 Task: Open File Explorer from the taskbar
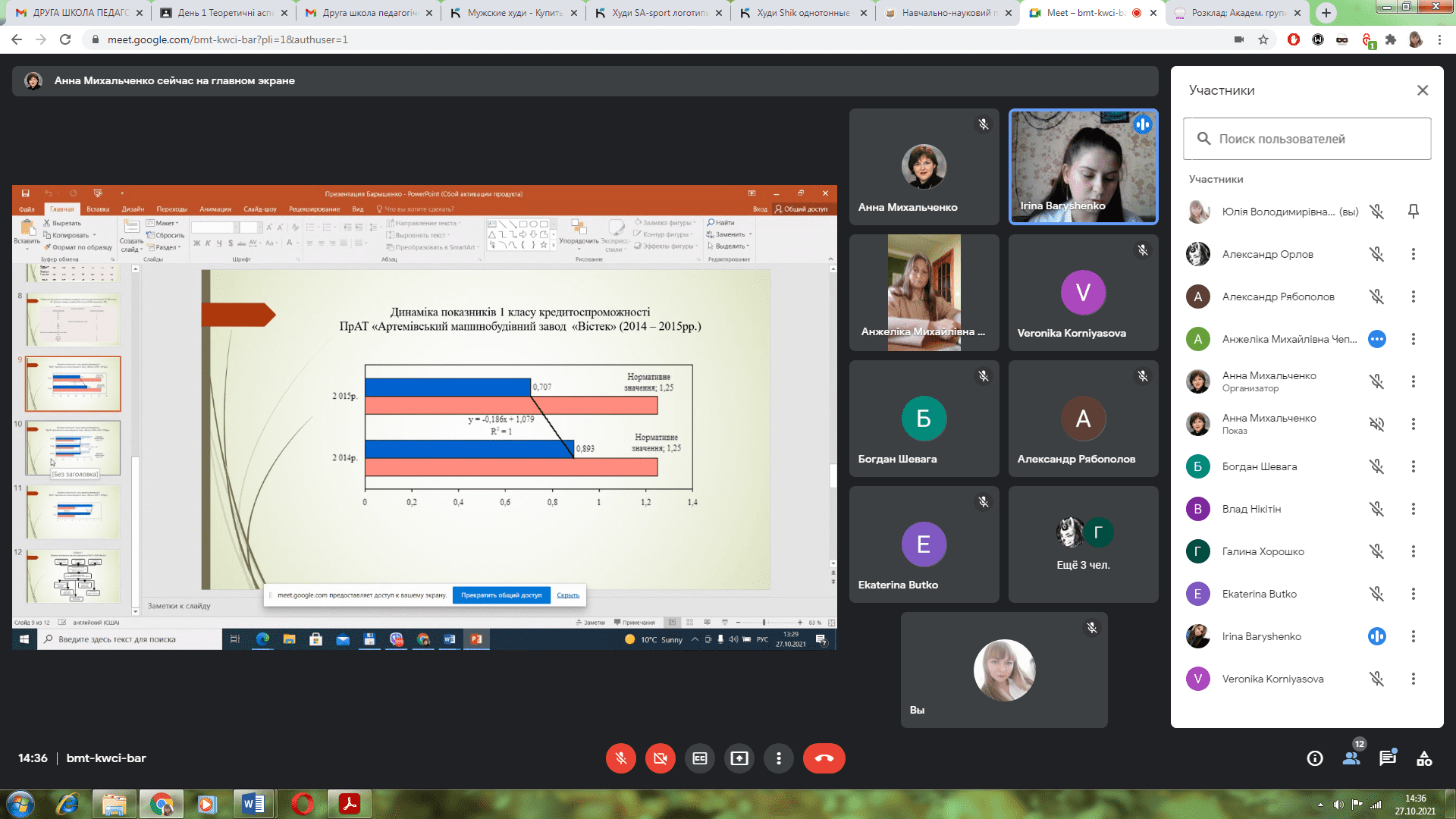(x=115, y=804)
